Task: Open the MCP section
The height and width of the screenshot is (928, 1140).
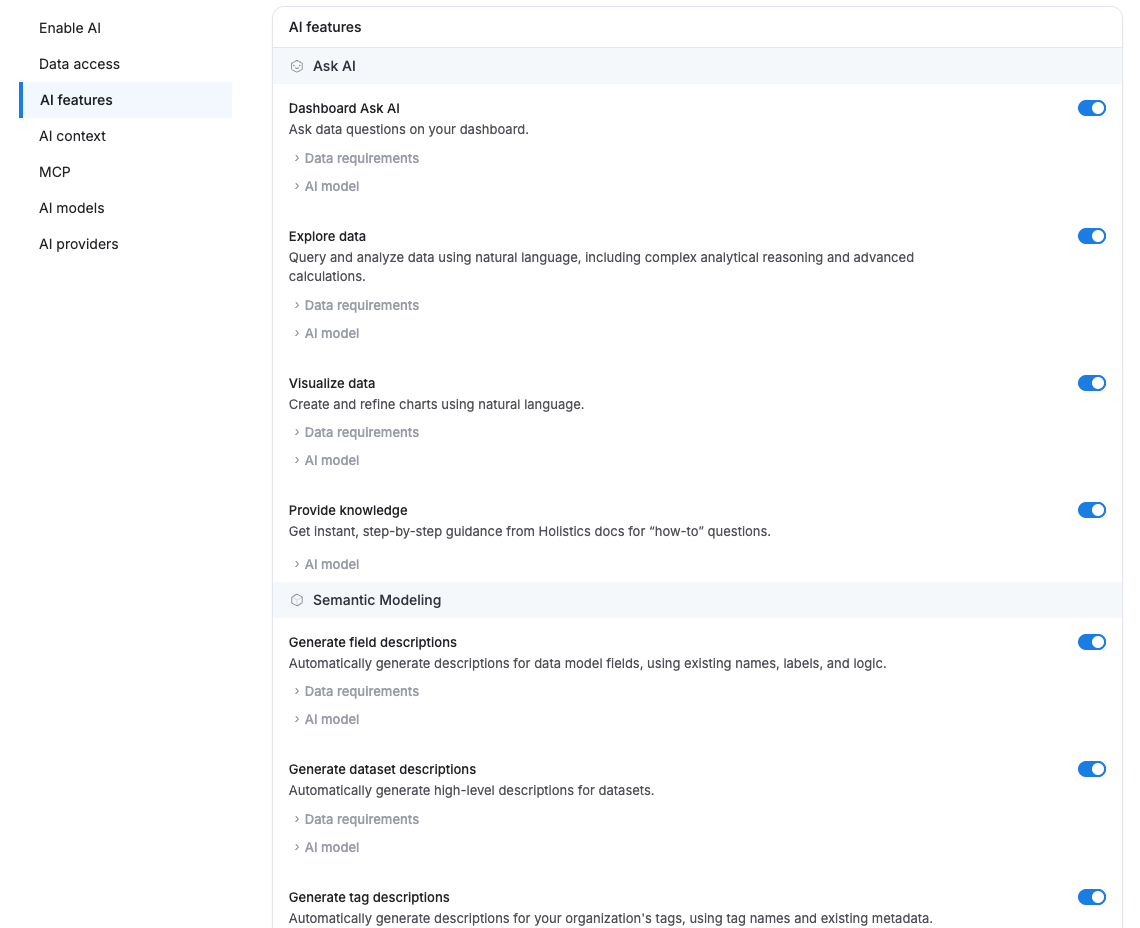Action: coord(54,172)
